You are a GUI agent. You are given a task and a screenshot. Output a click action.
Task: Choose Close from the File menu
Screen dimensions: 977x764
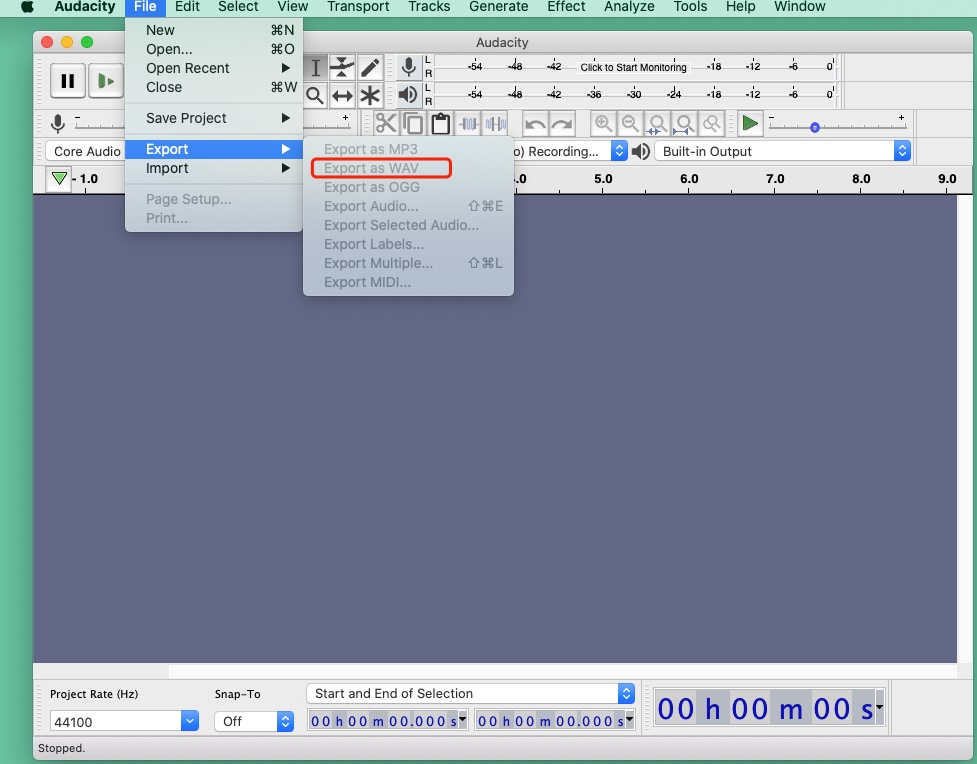214,87
